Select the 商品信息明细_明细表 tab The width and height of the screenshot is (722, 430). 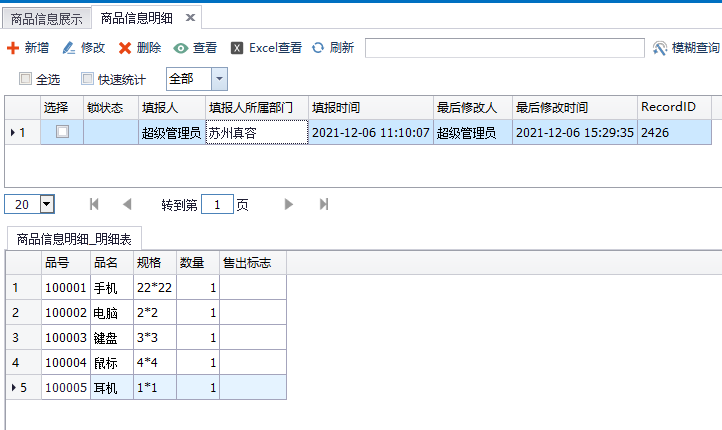point(75,238)
